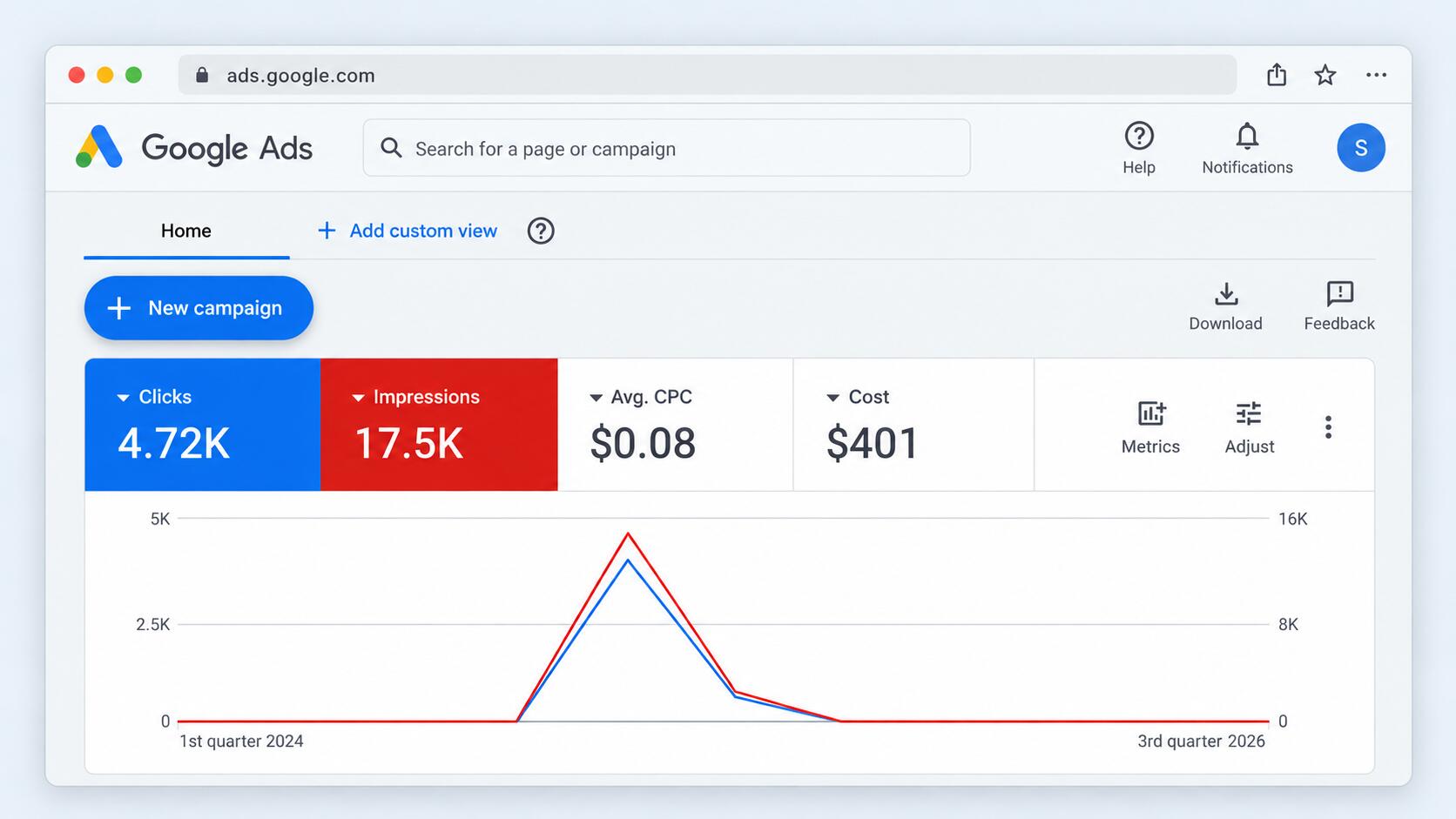Open Notifications bell
This screenshot has height=819, width=1456.
1247,148
